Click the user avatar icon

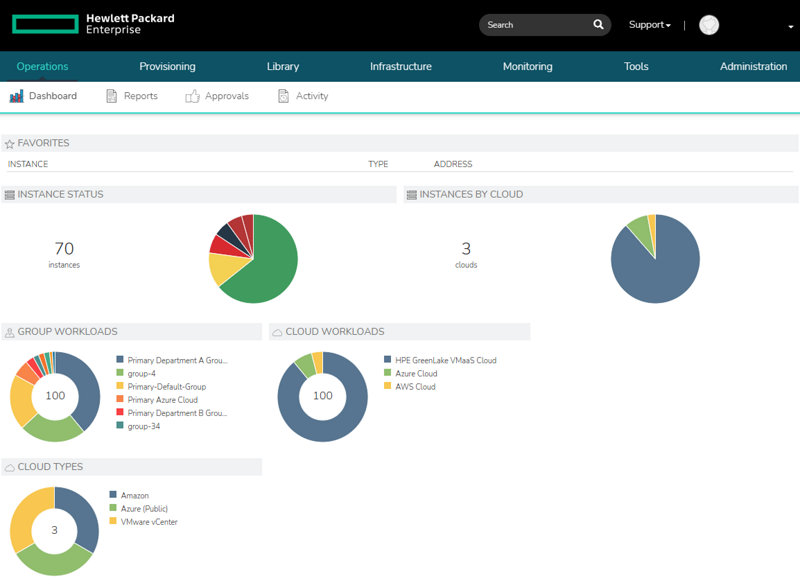(709, 25)
